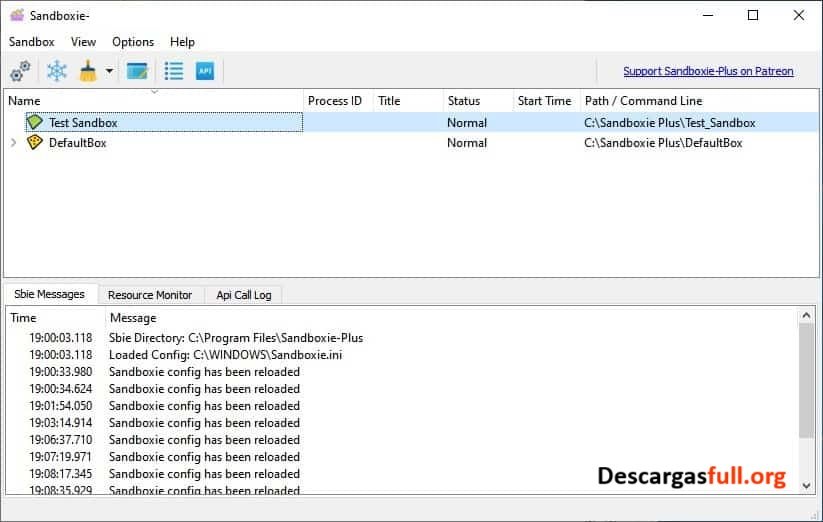Select the DefaultBox row
The width and height of the screenshot is (823, 522).
412,142
